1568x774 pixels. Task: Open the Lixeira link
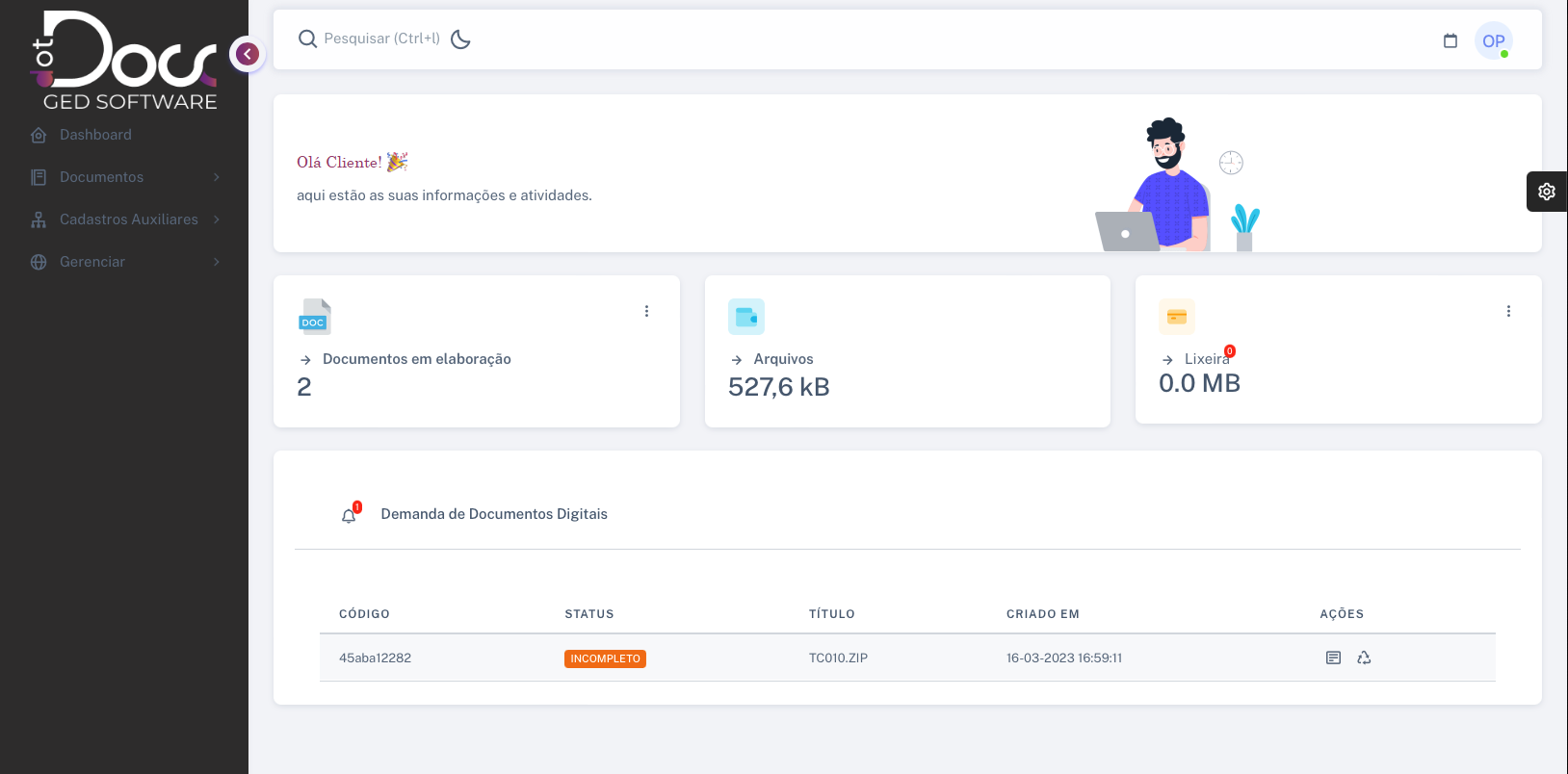(1206, 359)
